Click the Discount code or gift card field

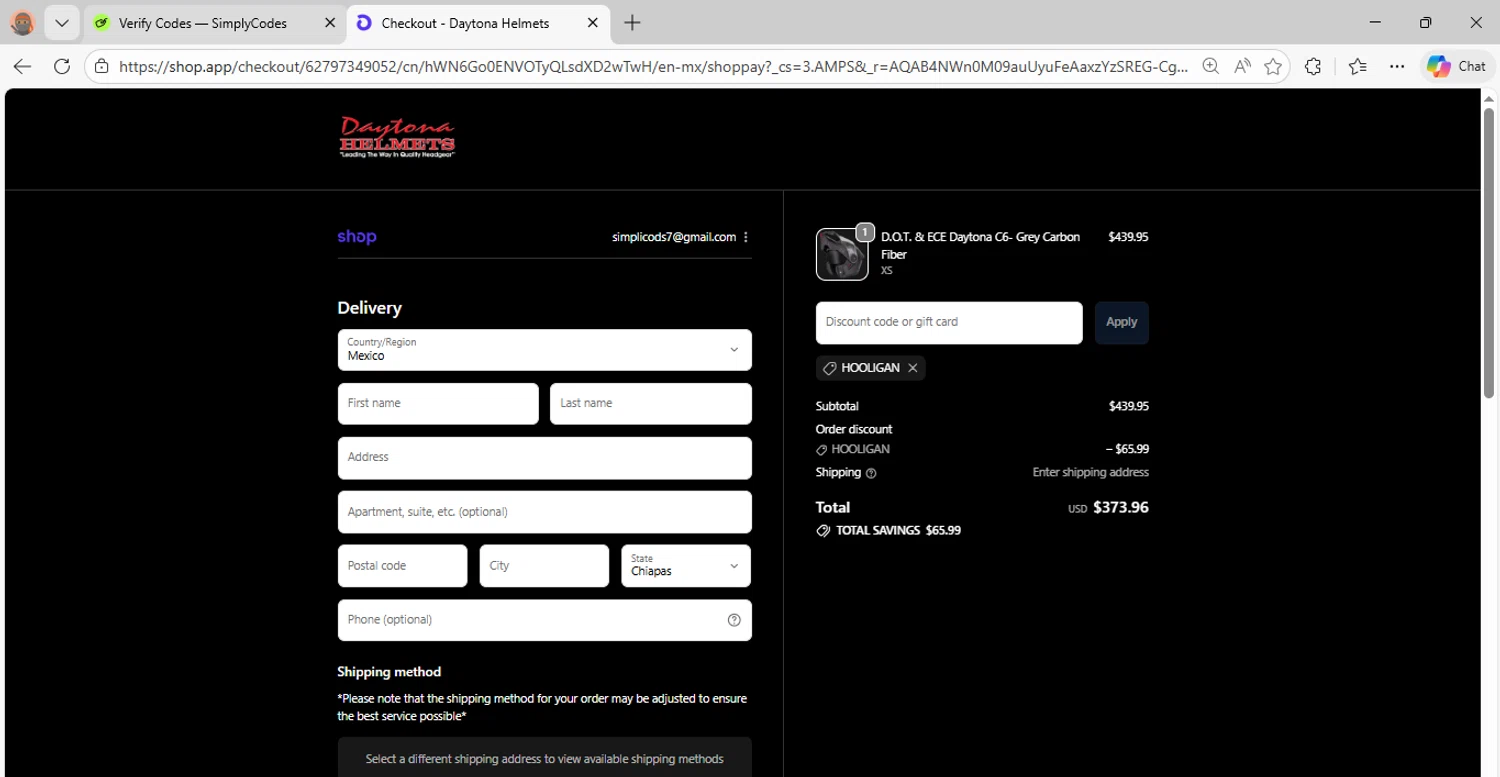(x=949, y=322)
